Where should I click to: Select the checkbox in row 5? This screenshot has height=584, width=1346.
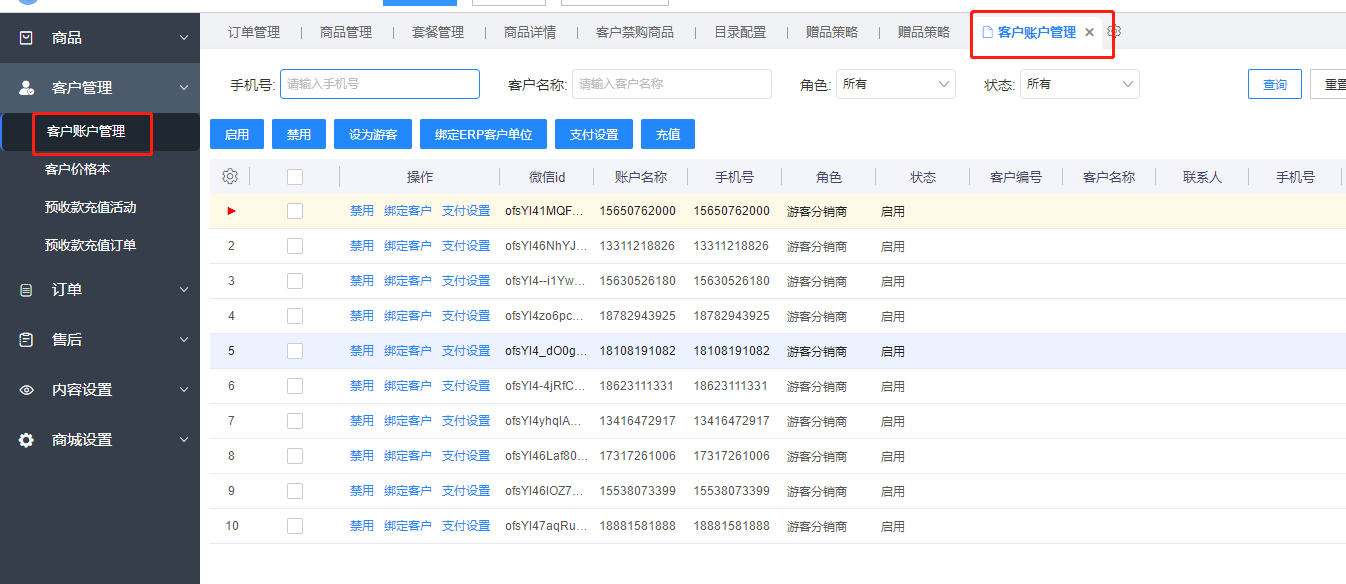[x=295, y=351]
